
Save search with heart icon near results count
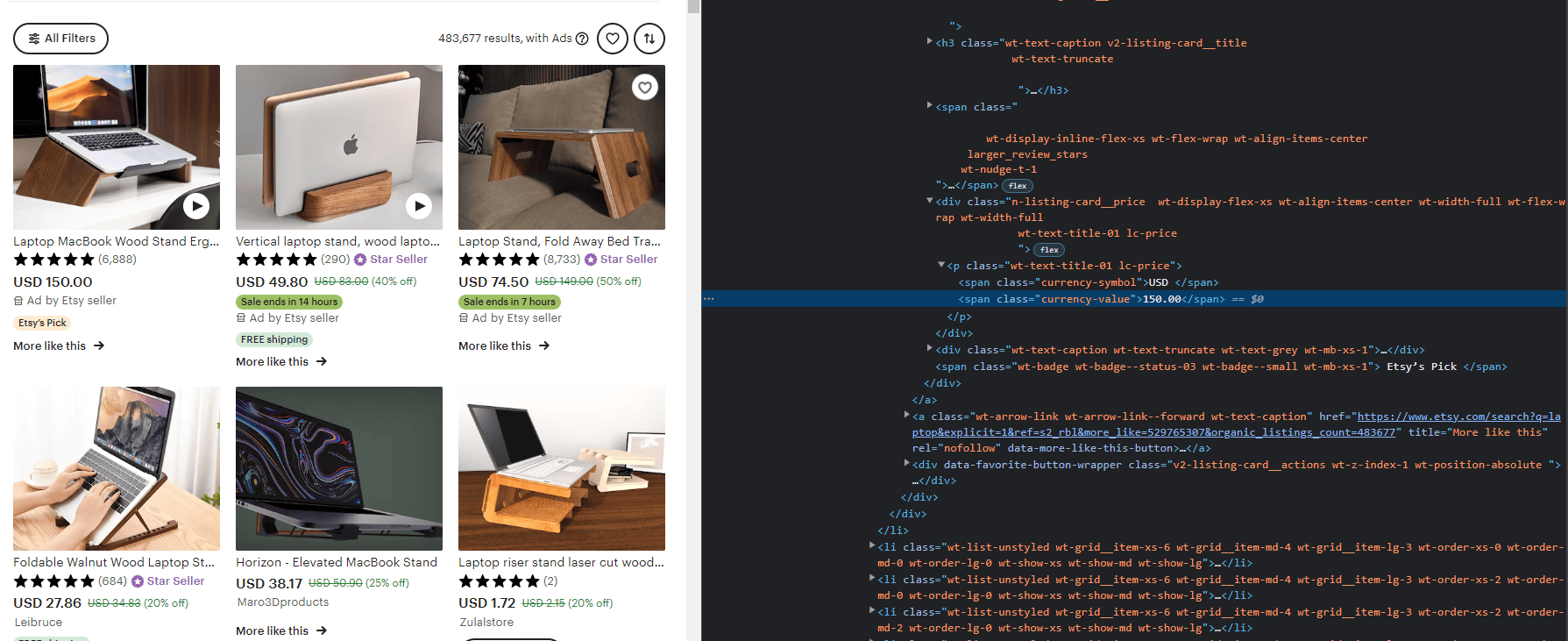pos(613,39)
